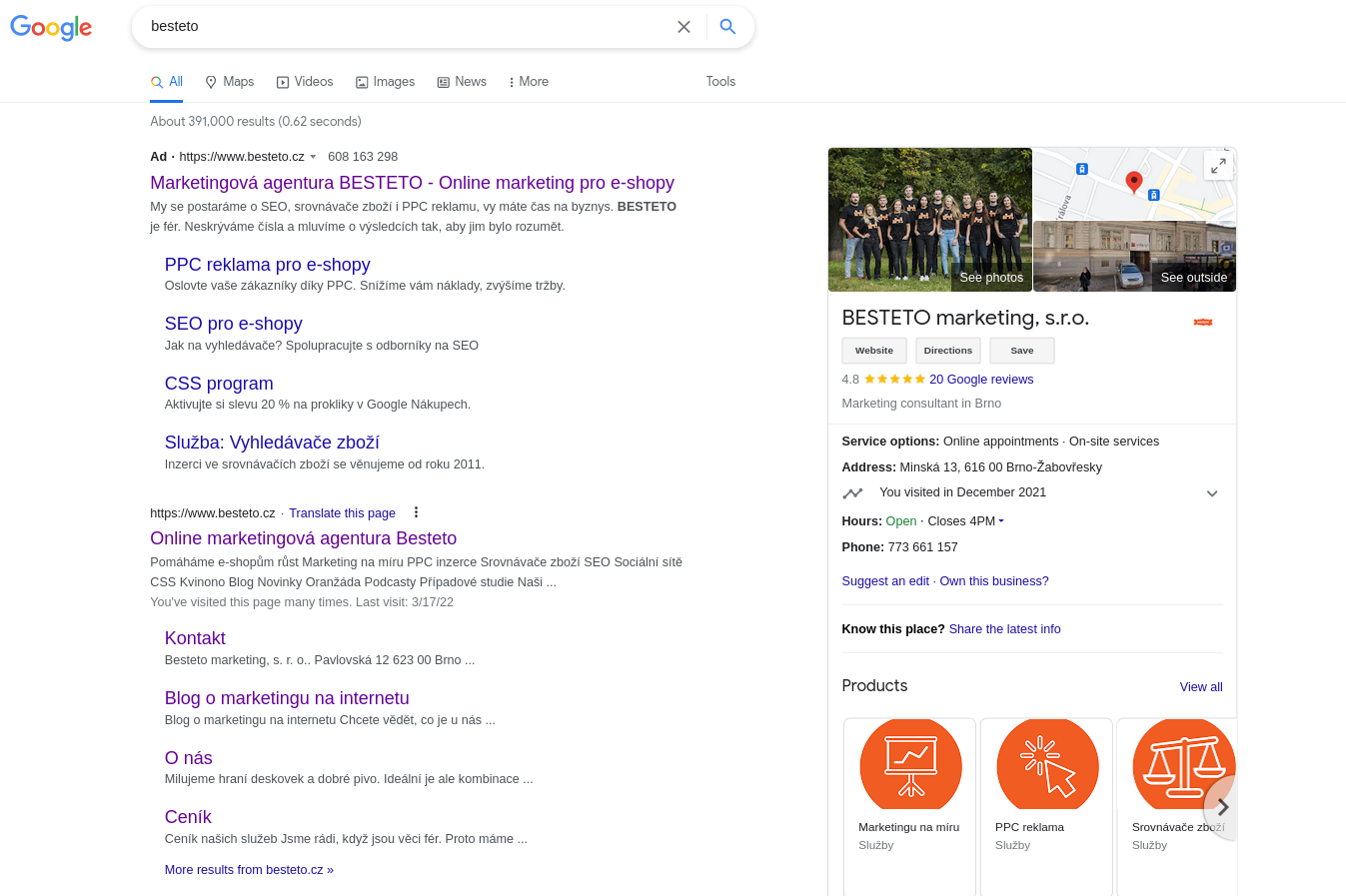Open the ad URL dropdown arrow
Viewport: 1346px width, 896px height.
[x=313, y=157]
